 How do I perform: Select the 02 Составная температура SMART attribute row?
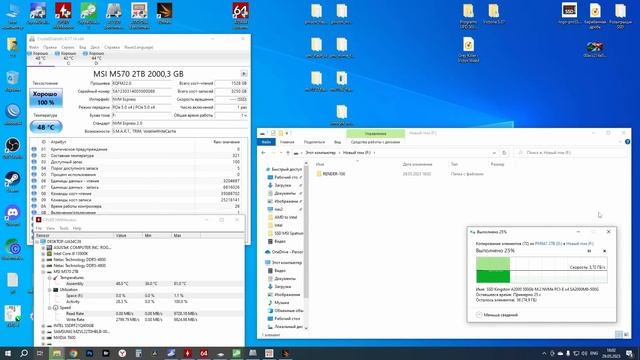[137, 156]
